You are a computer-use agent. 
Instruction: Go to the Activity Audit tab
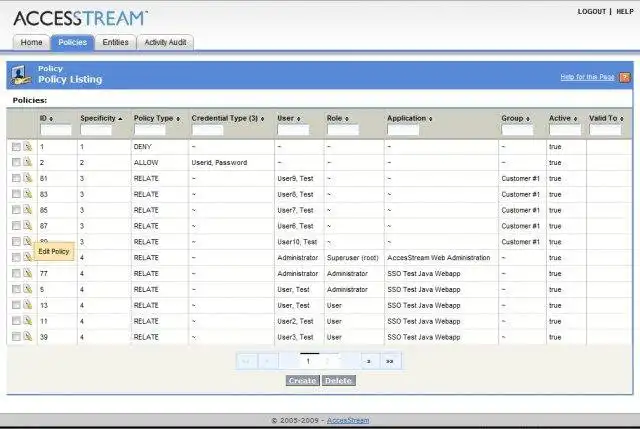165,42
